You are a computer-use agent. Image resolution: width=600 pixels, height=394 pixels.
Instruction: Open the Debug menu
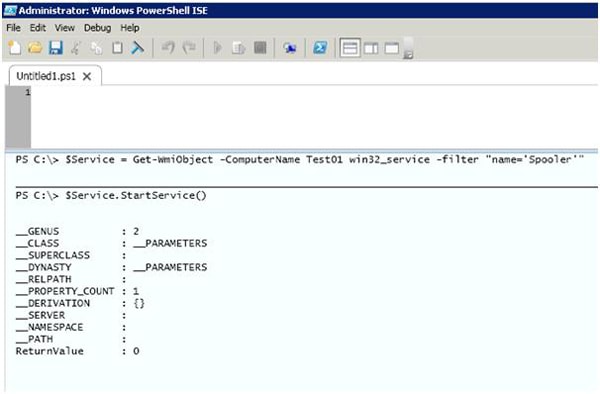pos(97,28)
